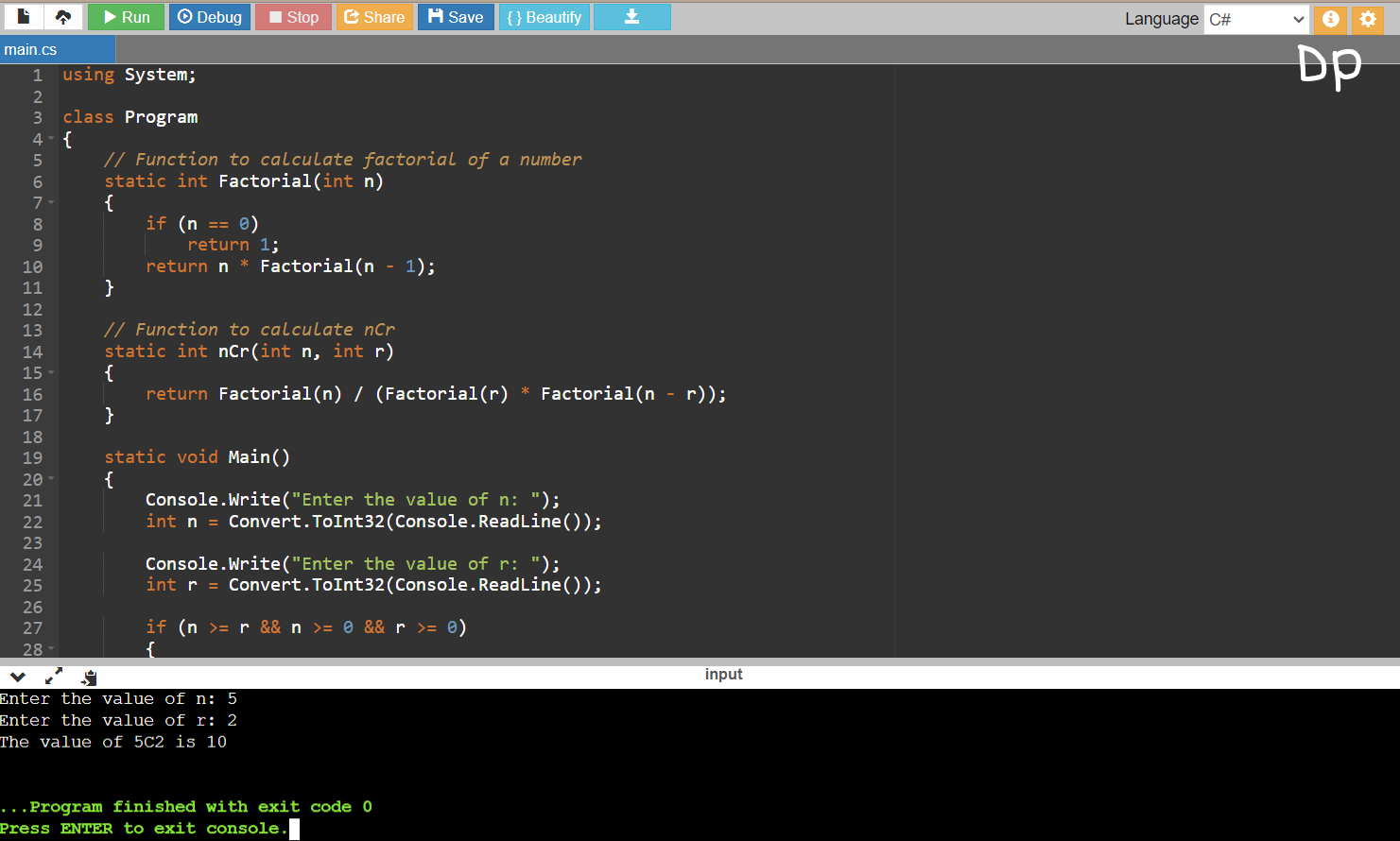Fold the Program class at line 4
The width and height of the screenshot is (1400, 841).
click(x=51, y=139)
